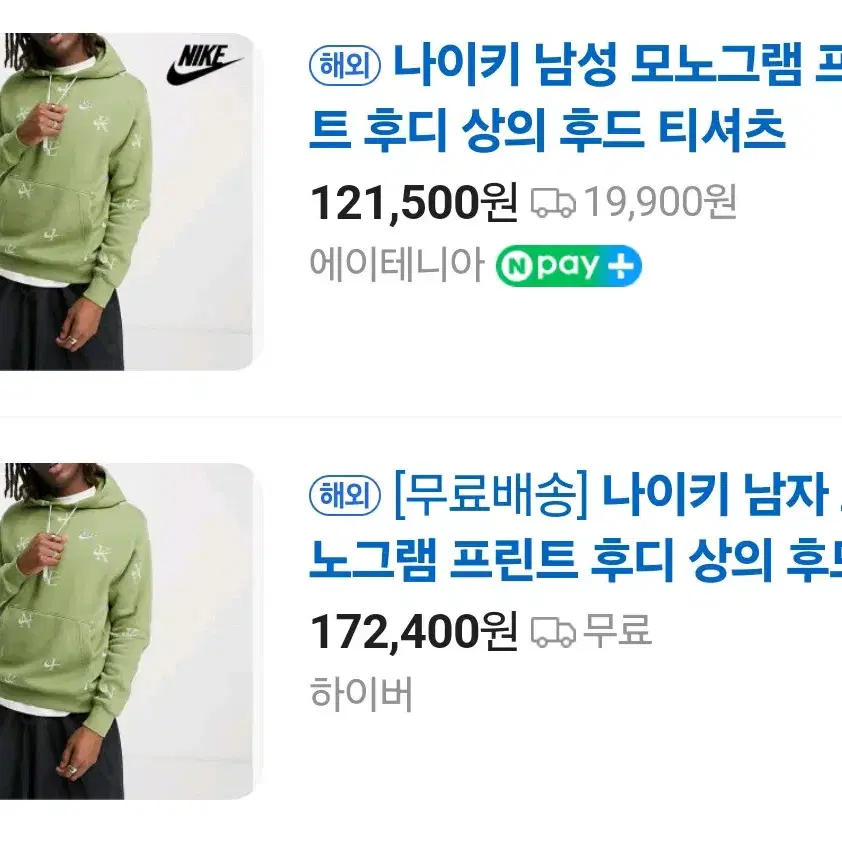
Task: Open the second green hoodie product thumbnail
Action: 127,631
